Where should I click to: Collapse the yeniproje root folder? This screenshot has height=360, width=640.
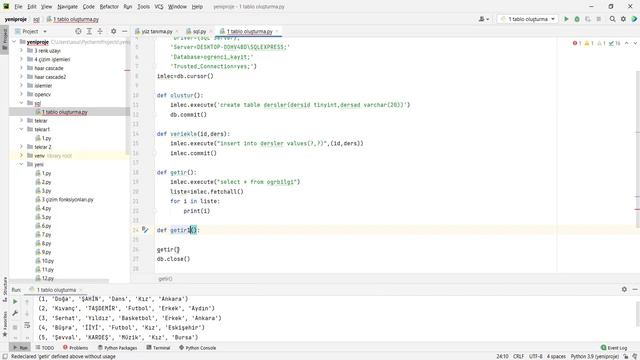click(15, 42)
